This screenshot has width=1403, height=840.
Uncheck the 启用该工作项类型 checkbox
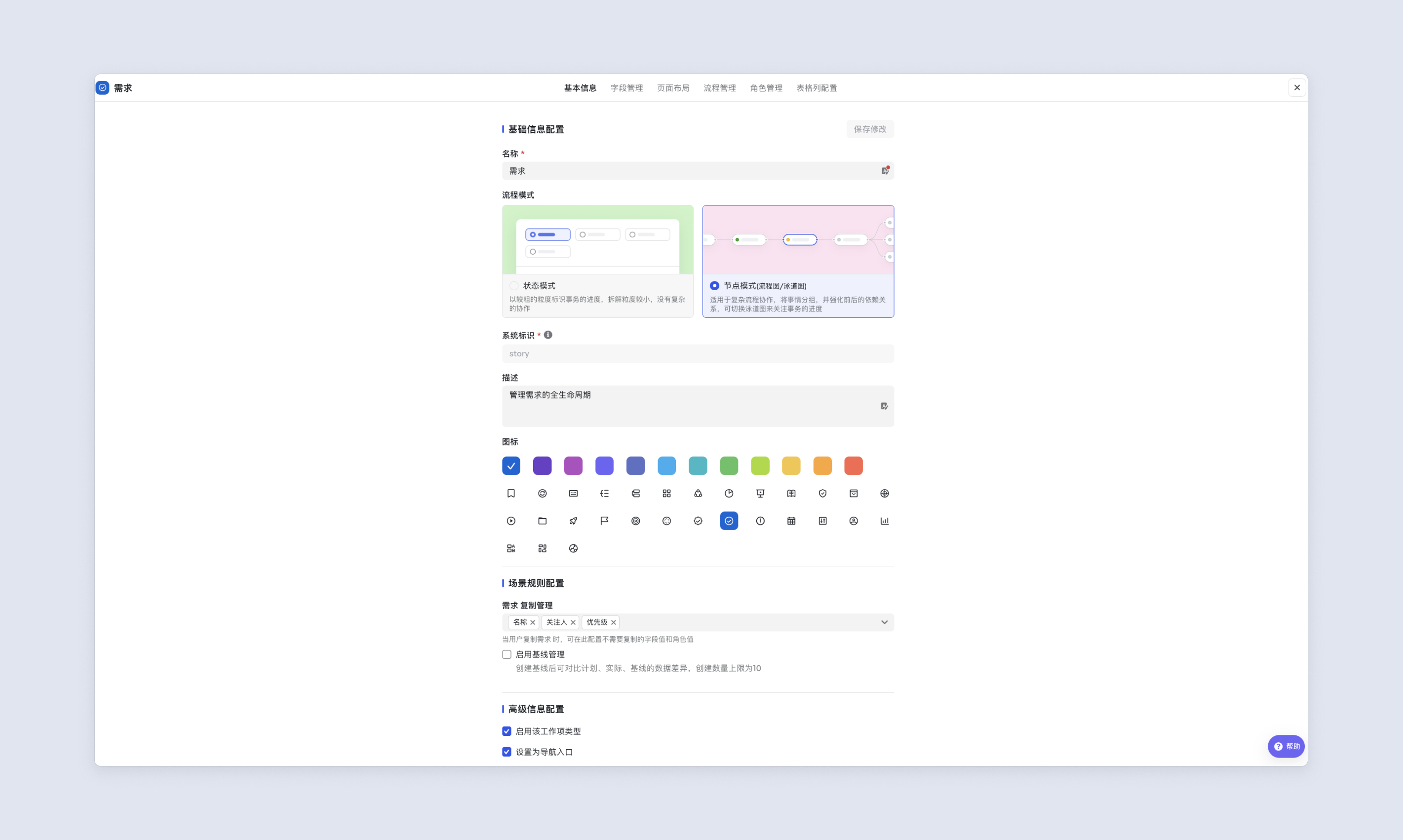507,731
